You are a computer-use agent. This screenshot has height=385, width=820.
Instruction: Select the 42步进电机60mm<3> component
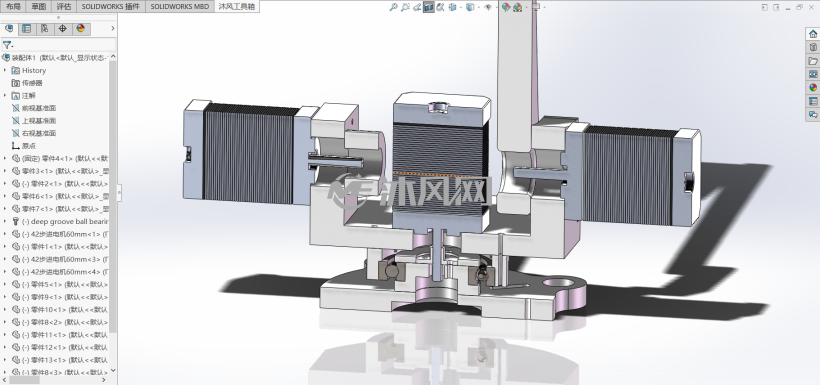pyautogui.click(x=60, y=259)
